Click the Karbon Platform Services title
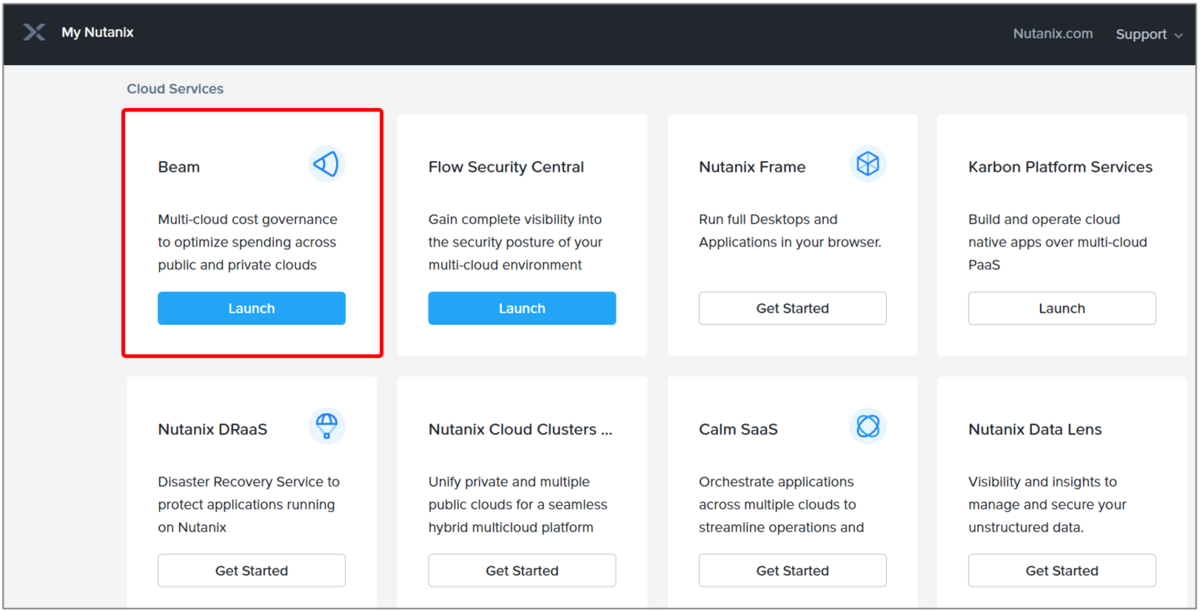This screenshot has width=1200, height=611. (1061, 167)
